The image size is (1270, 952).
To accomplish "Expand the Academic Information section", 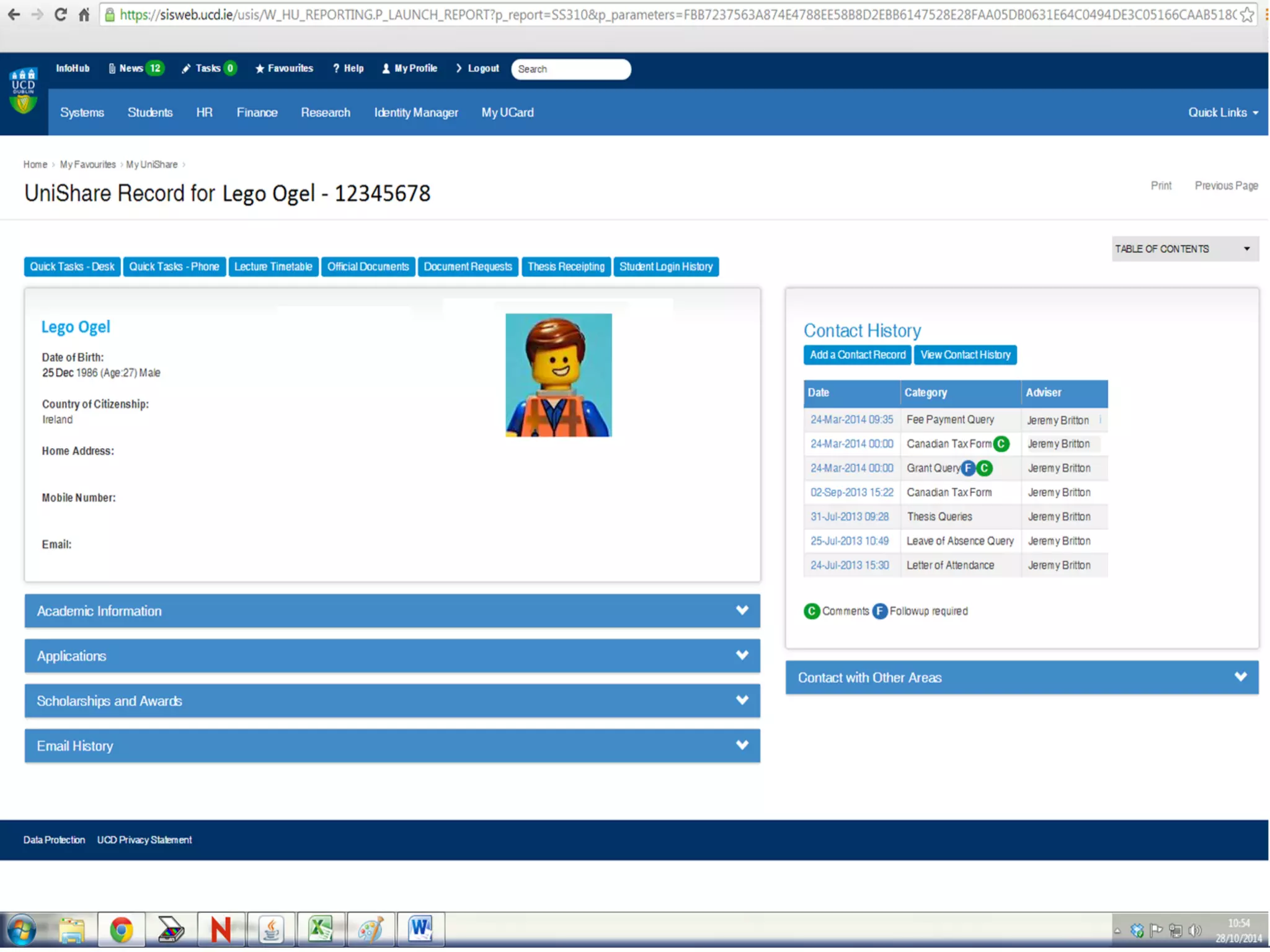I will (x=392, y=611).
